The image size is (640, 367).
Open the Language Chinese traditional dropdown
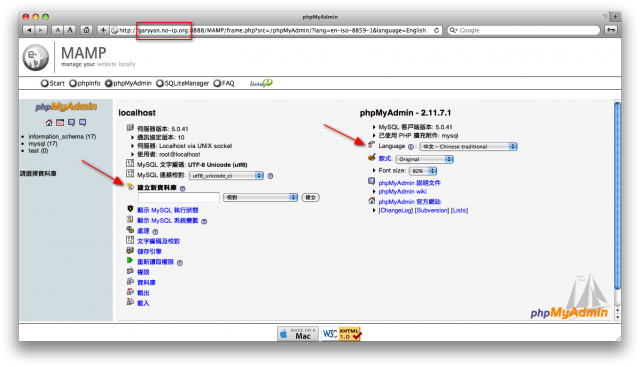(x=469, y=147)
